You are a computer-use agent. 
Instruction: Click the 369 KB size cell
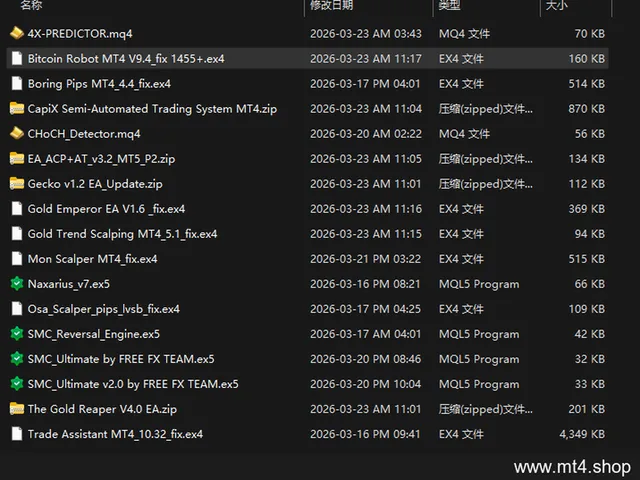click(x=587, y=209)
